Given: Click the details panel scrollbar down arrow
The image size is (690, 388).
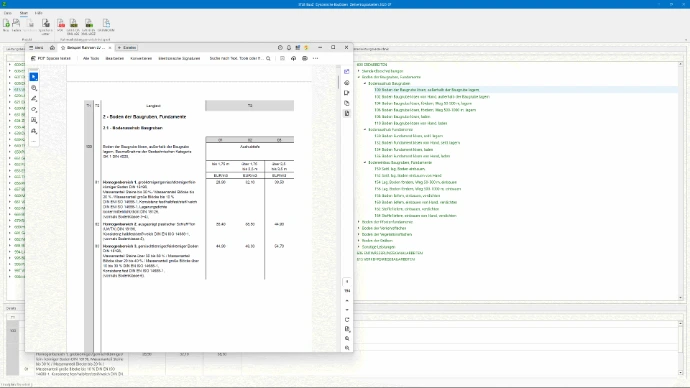Looking at the screenshot, I should 680,373.
